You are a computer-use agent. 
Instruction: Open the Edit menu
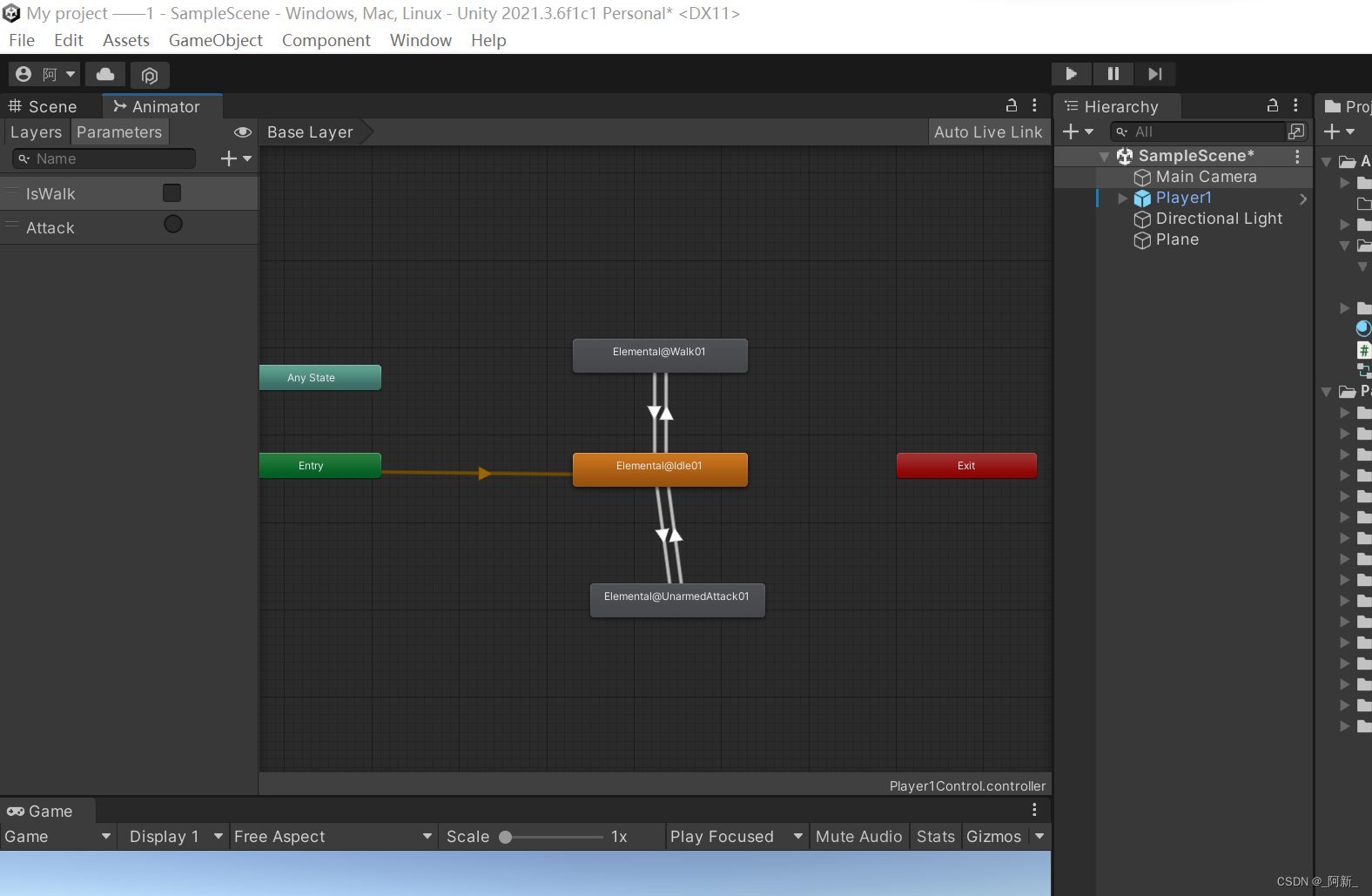pyautogui.click(x=69, y=40)
